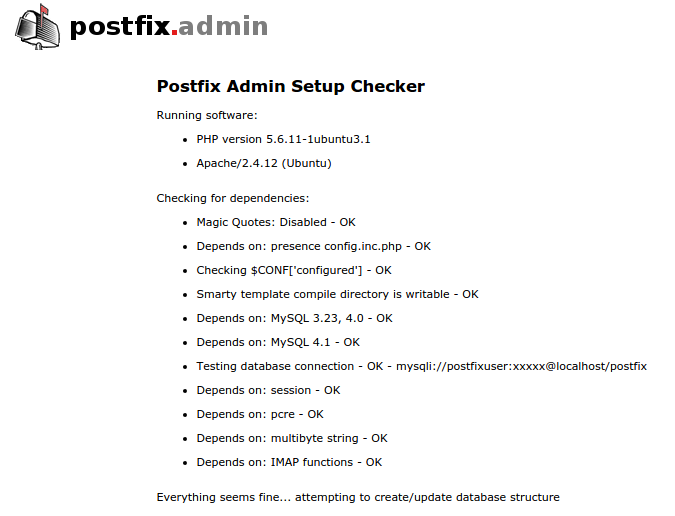Click the 'Running software:' label
This screenshot has width=675, height=516.
click(x=207, y=115)
